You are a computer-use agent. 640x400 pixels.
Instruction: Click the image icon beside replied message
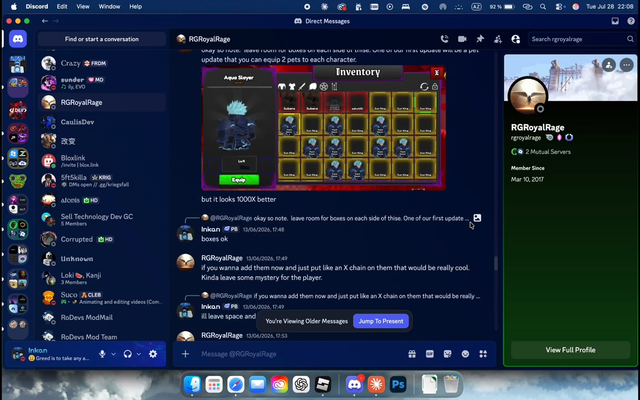coord(477,218)
